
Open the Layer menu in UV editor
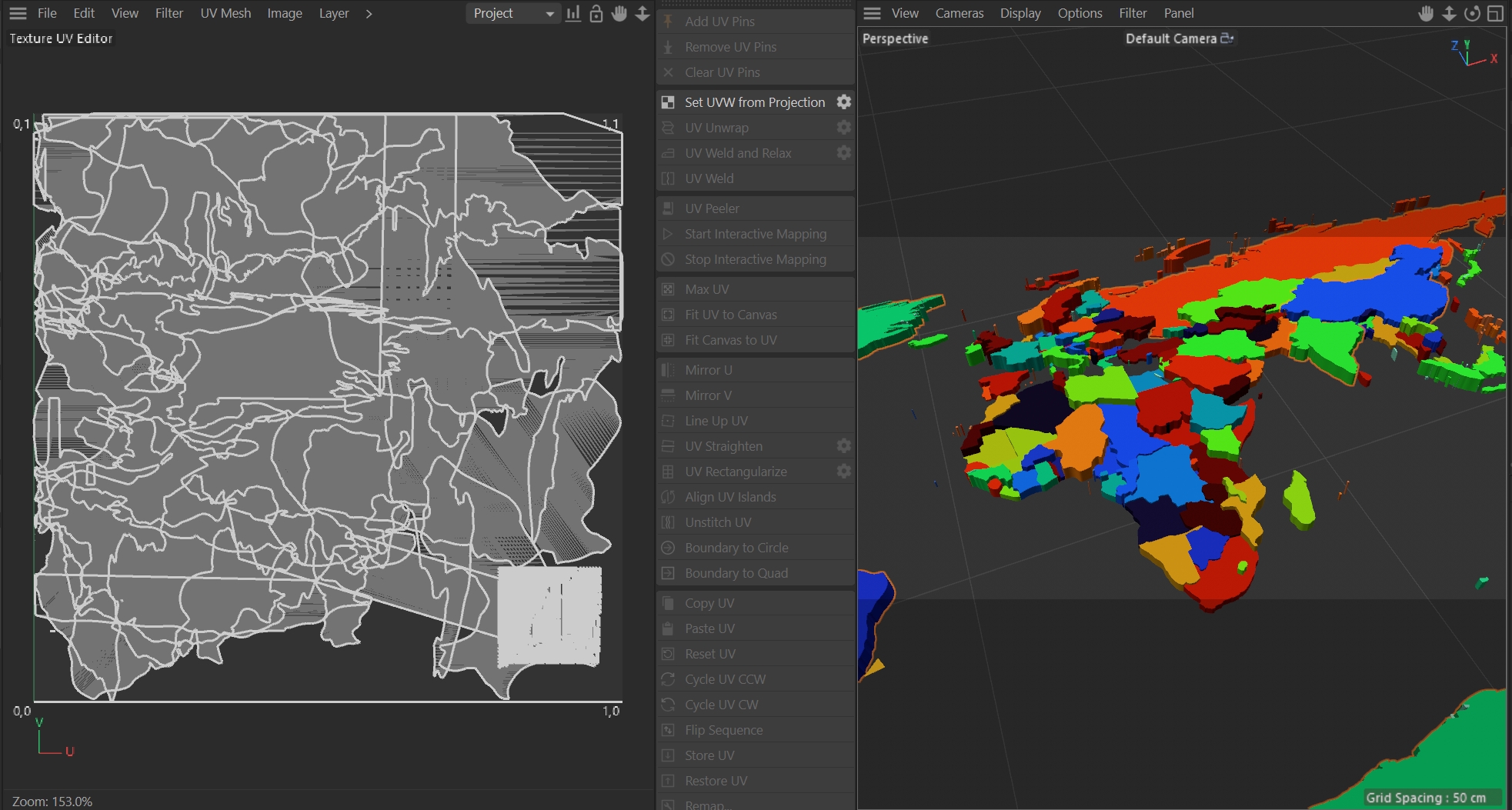click(334, 13)
